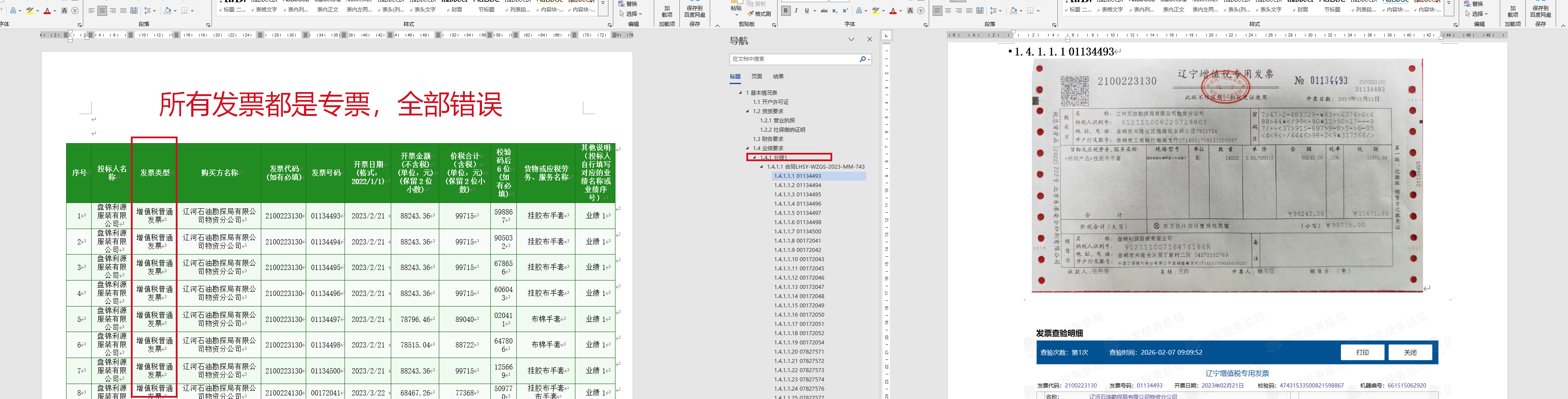
Task: Apply red font color in right Word window
Action: 893,11
